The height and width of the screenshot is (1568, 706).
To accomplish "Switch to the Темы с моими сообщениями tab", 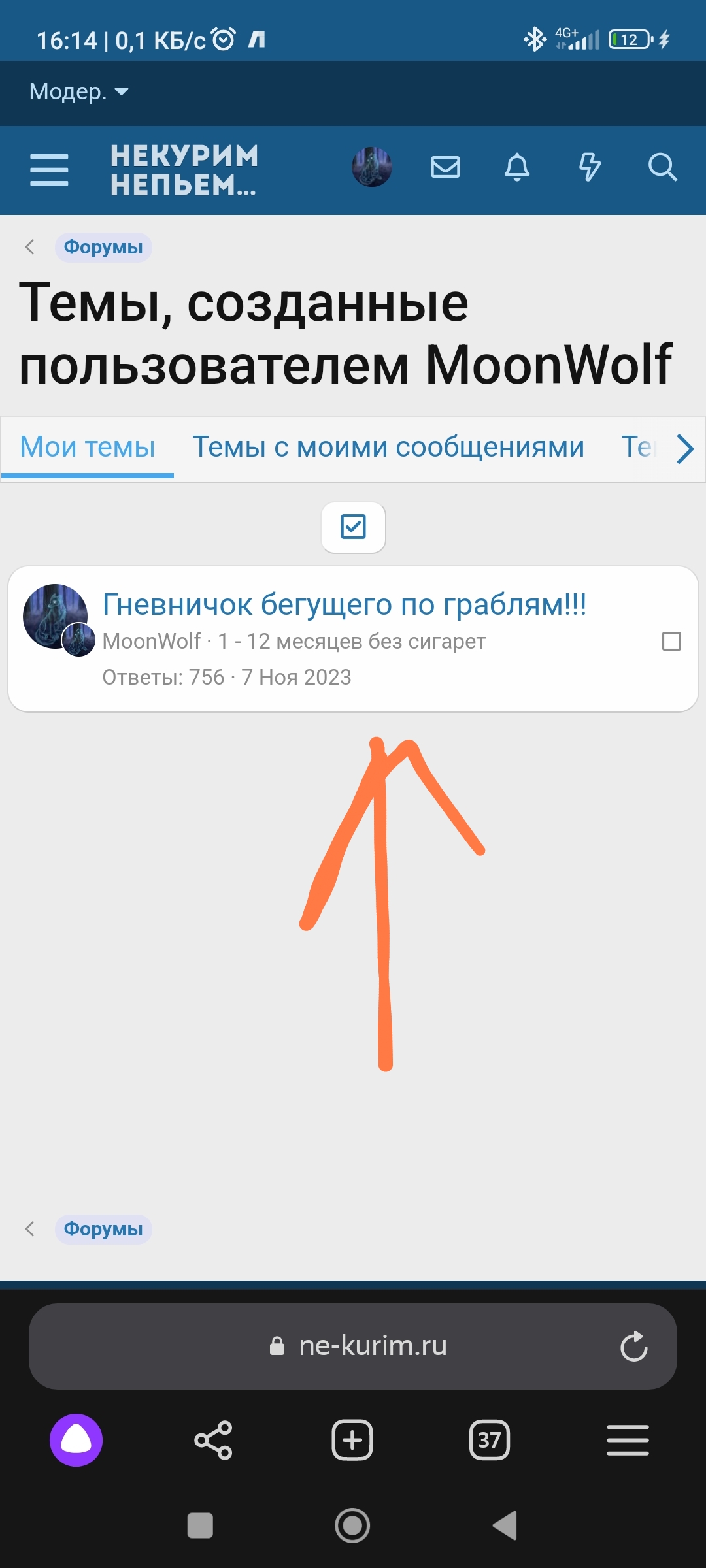I will point(388,448).
